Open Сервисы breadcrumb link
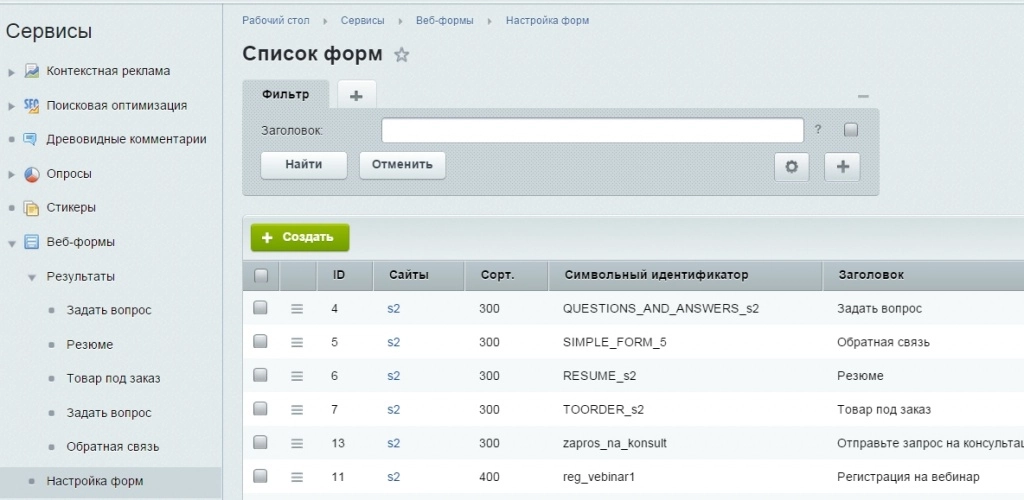Image resolution: width=1024 pixels, height=500 pixels. point(362,20)
